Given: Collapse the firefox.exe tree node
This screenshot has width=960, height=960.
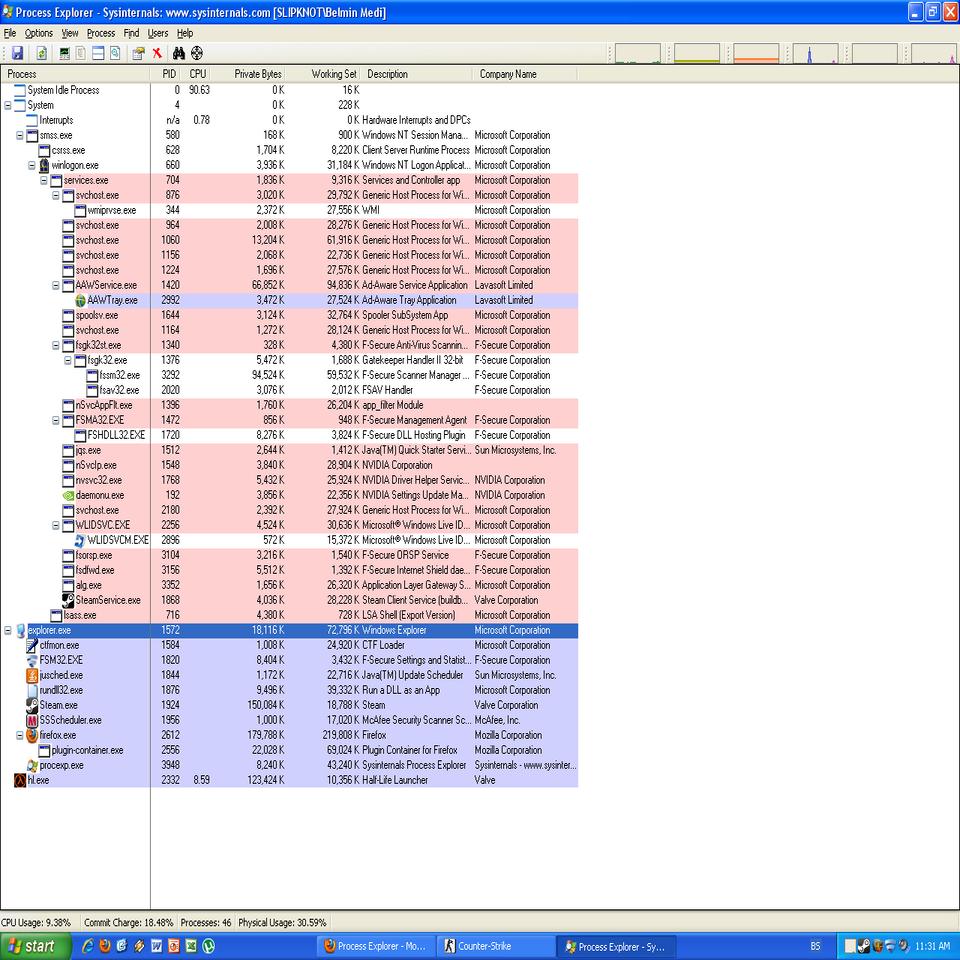Looking at the screenshot, I should tap(20, 735).
